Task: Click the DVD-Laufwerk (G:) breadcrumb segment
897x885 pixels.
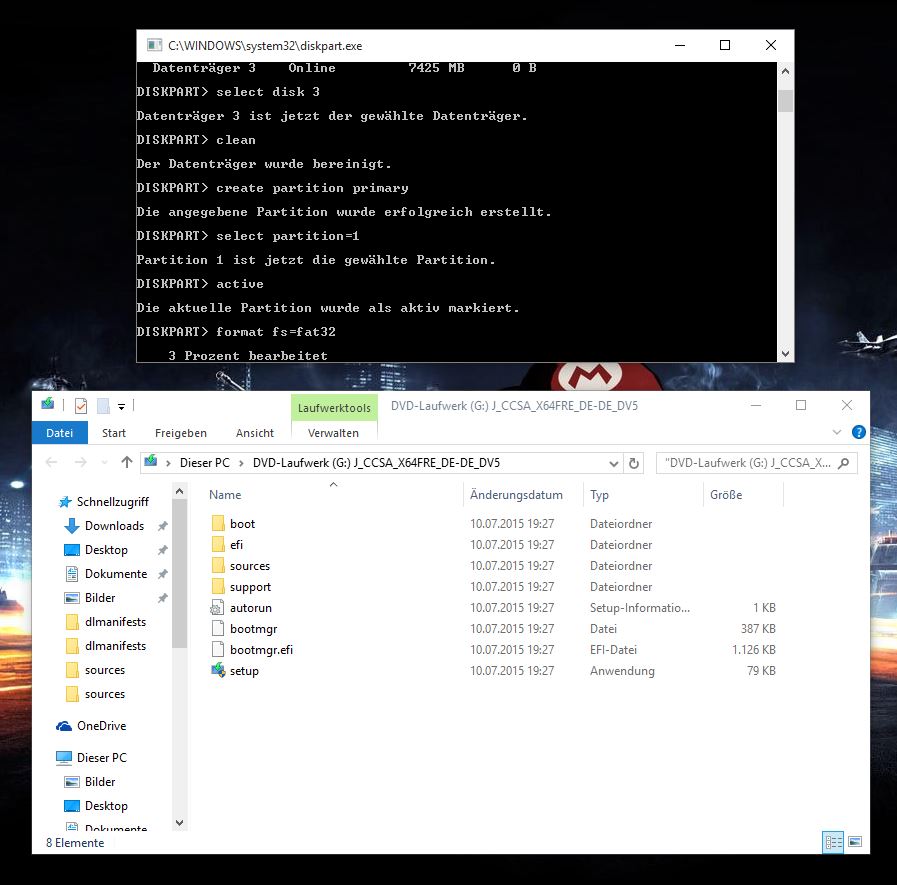Action: (x=376, y=462)
